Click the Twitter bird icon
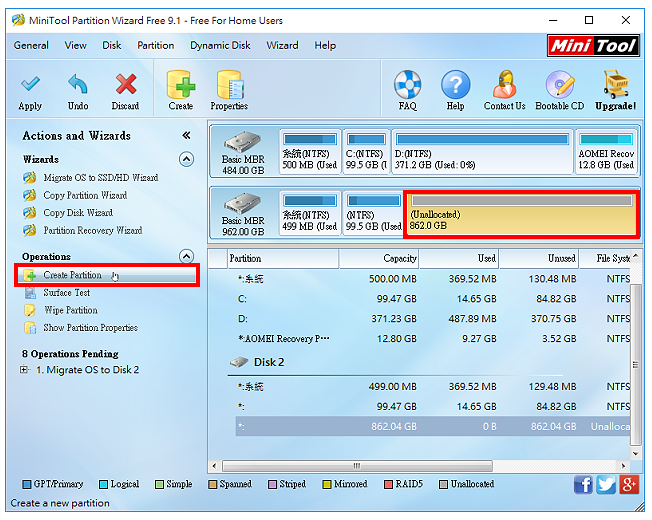 (606, 485)
